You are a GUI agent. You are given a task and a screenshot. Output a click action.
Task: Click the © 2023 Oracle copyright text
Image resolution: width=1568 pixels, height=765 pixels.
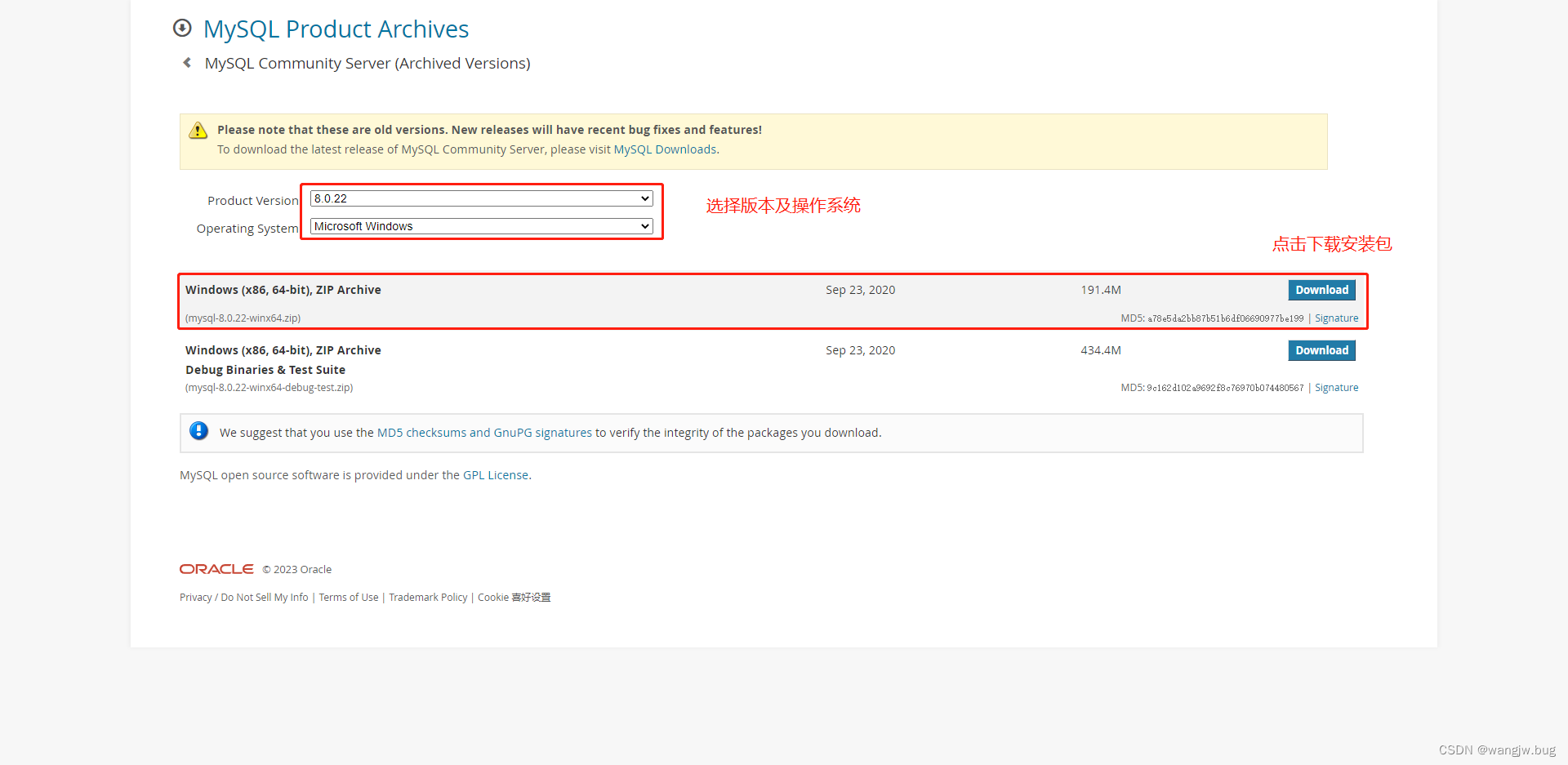pos(297,570)
